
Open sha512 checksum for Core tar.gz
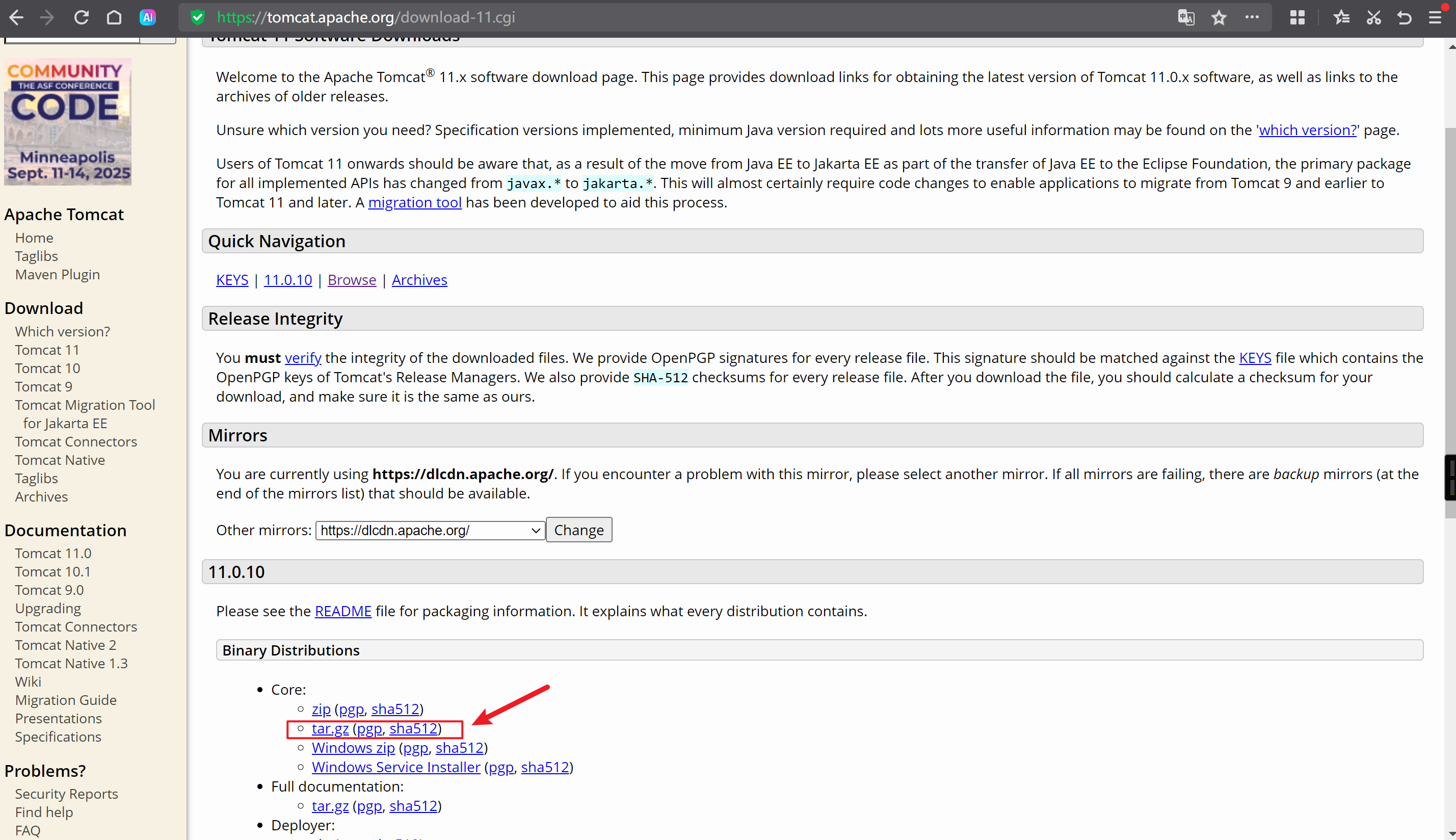(413, 729)
